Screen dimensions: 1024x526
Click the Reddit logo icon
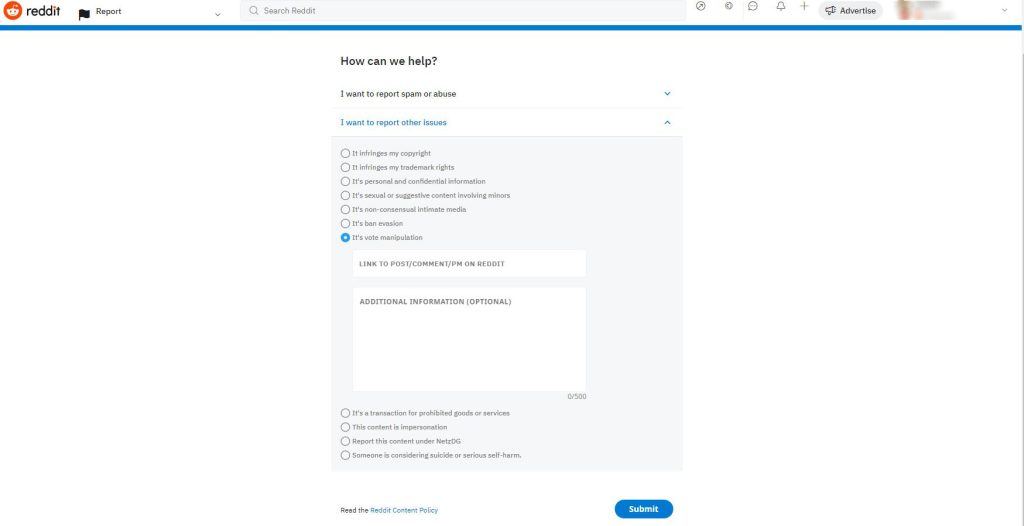click(x=13, y=11)
